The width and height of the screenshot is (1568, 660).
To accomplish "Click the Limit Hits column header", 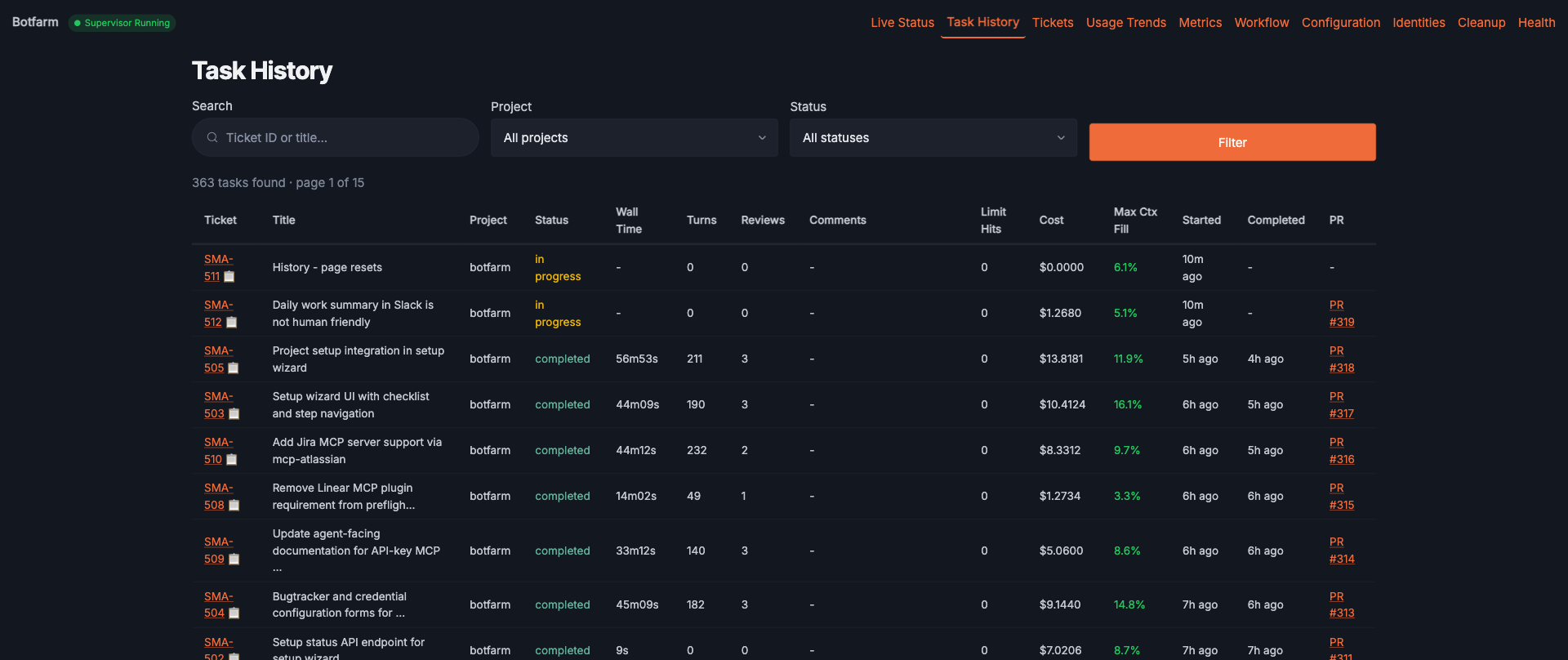I will [x=993, y=221].
